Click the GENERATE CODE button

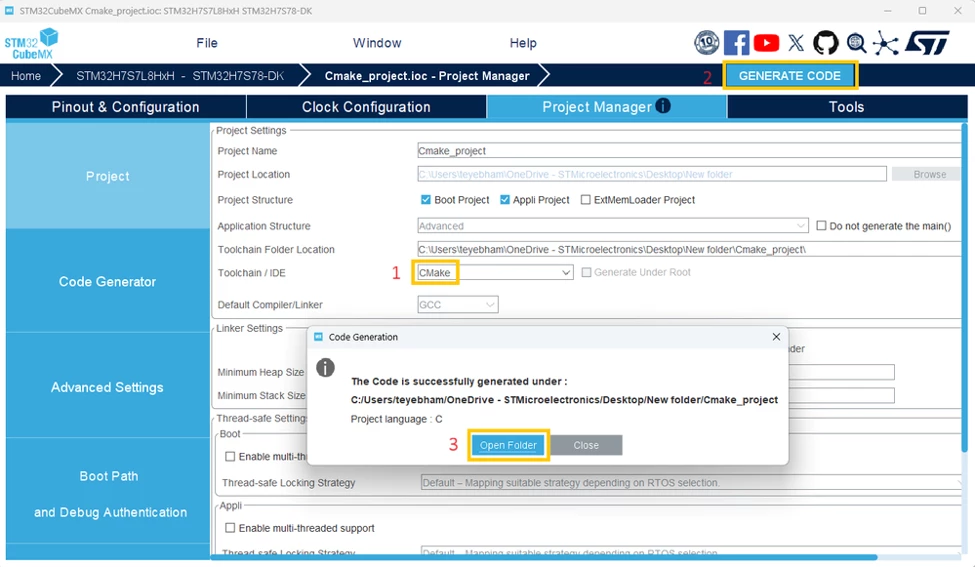[x=790, y=76]
